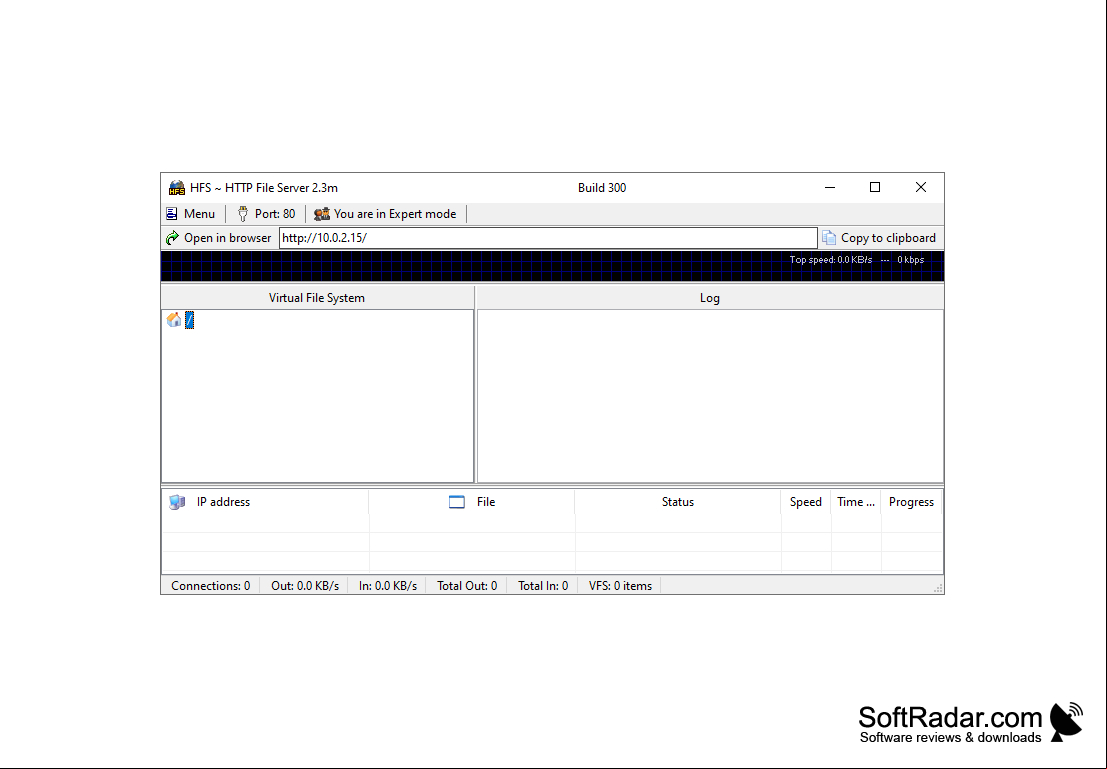Click the Progress column header
The width and height of the screenshot is (1107, 769).
(911, 502)
